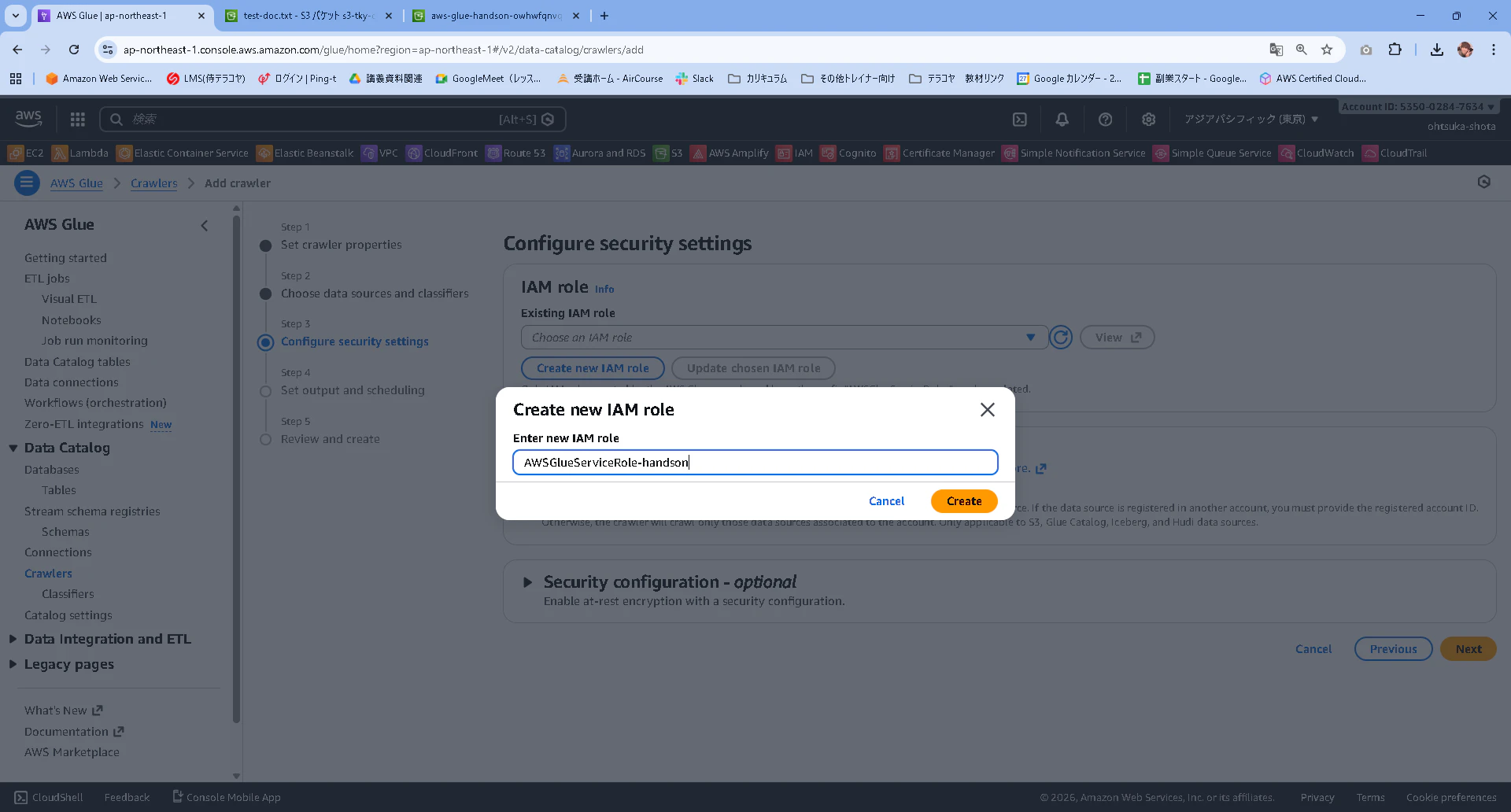Image resolution: width=1511 pixels, height=812 pixels.
Task: Open CloudShell from the top bar icon
Action: tap(1019, 120)
